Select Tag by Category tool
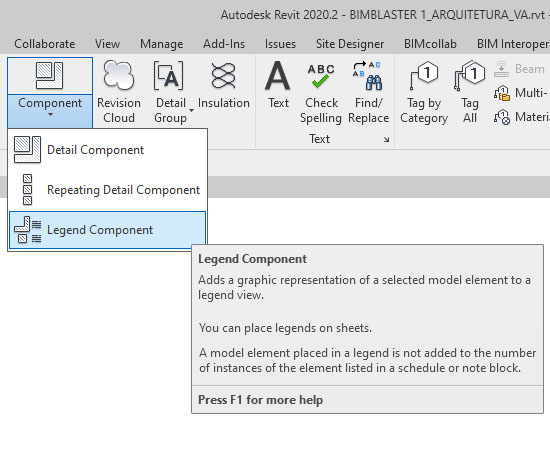 (424, 93)
